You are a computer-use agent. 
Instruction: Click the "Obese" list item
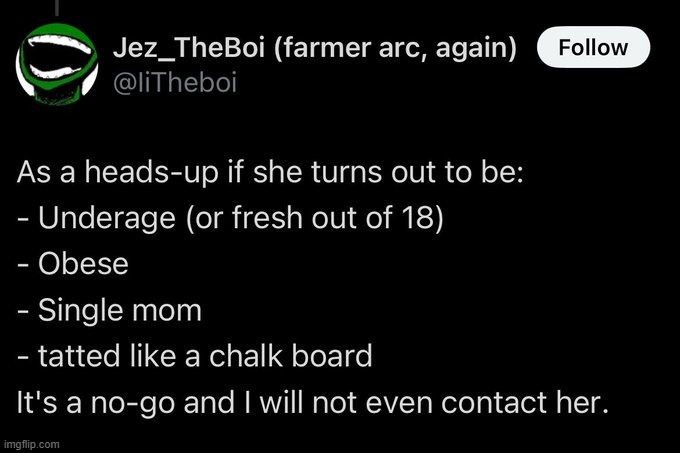83,264
